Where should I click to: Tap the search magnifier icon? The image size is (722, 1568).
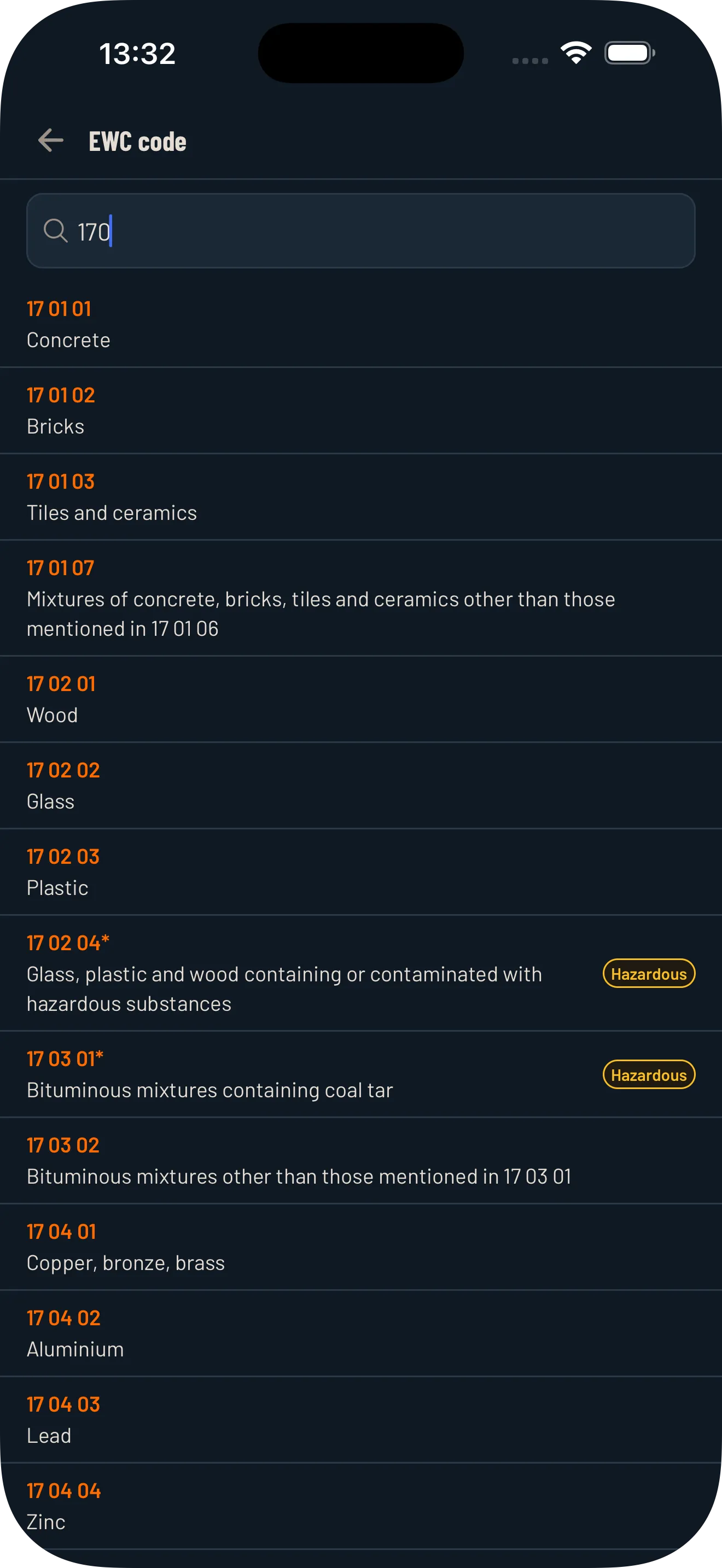(55, 231)
